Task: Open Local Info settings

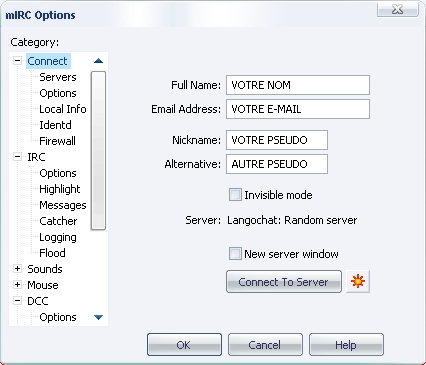Action: pos(63,109)
